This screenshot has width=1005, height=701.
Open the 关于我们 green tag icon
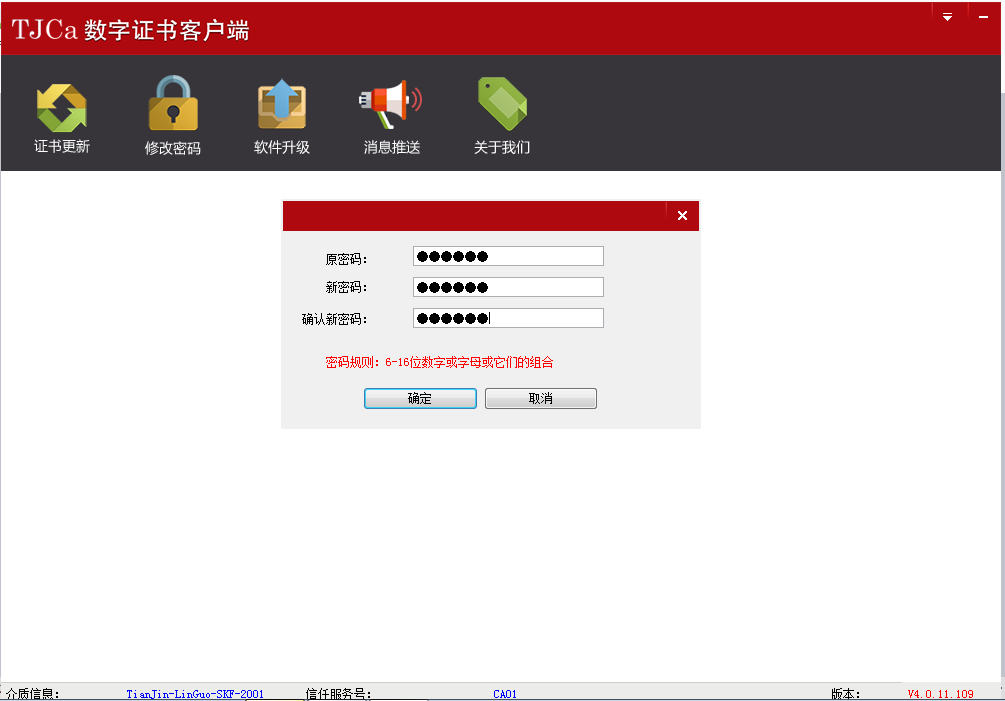point(502,104)
